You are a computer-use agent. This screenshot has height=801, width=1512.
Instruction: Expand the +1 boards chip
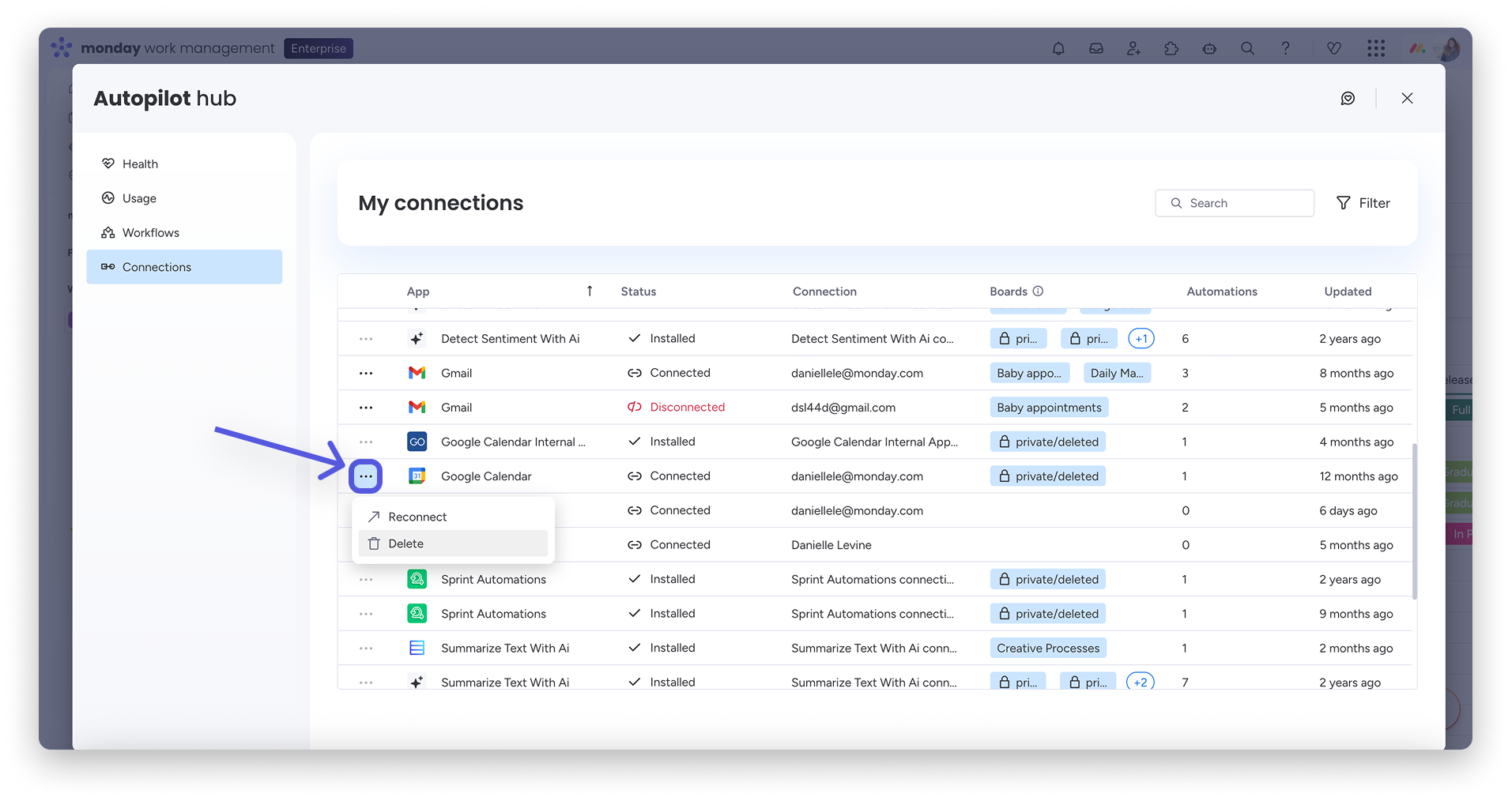tap(1141, 339)
